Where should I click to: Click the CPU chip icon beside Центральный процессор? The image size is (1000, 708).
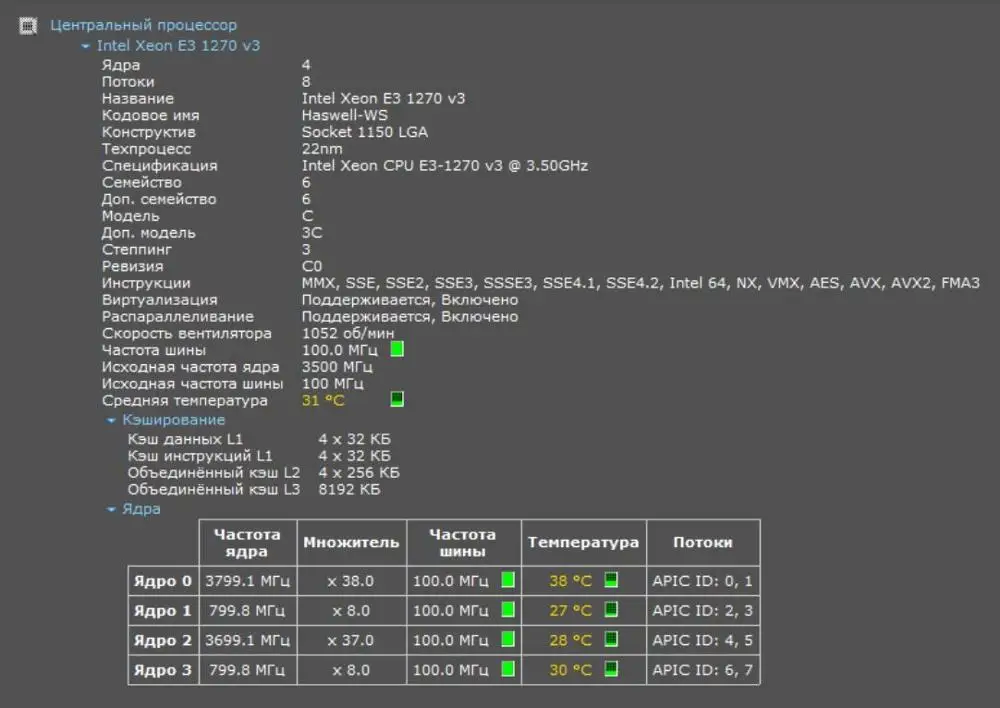(28, 26)
